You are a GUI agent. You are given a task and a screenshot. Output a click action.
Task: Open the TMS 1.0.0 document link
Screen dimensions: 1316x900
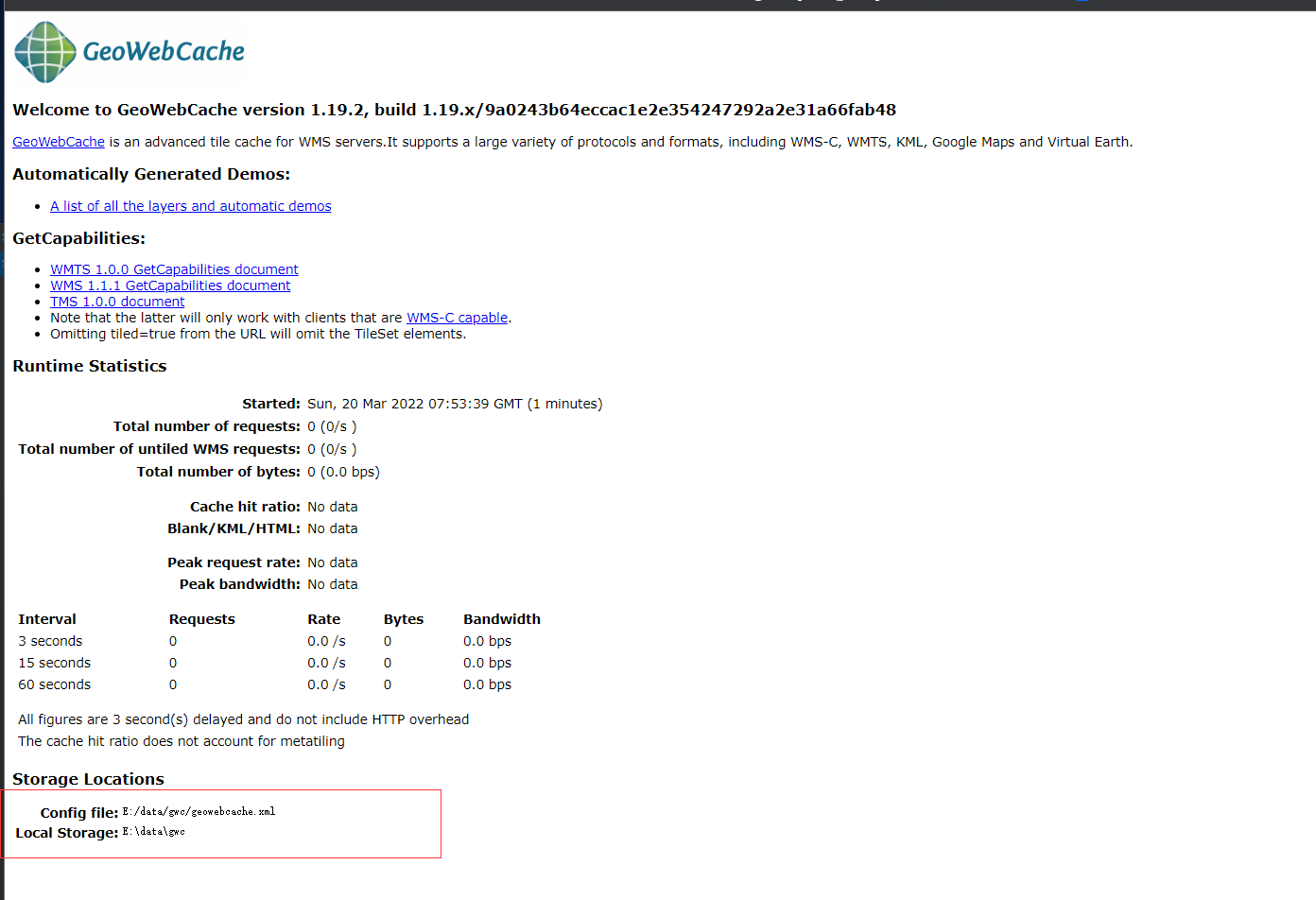[x=117, y=302]
